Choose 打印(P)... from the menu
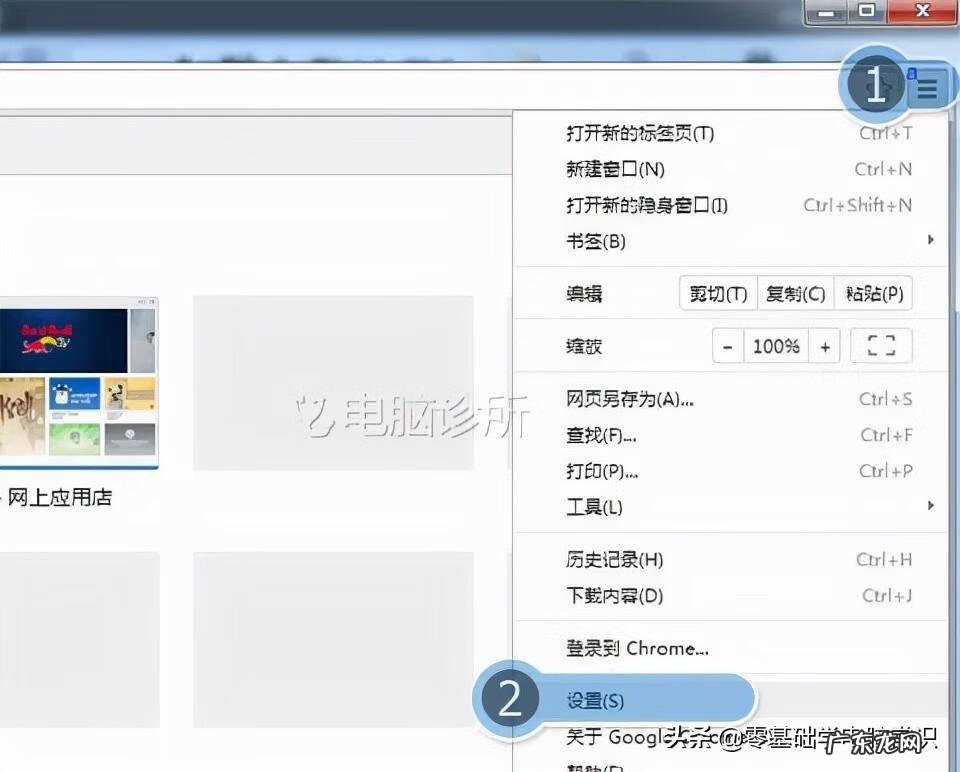This screenshot has width=960, height=772. tap(602, 471)
